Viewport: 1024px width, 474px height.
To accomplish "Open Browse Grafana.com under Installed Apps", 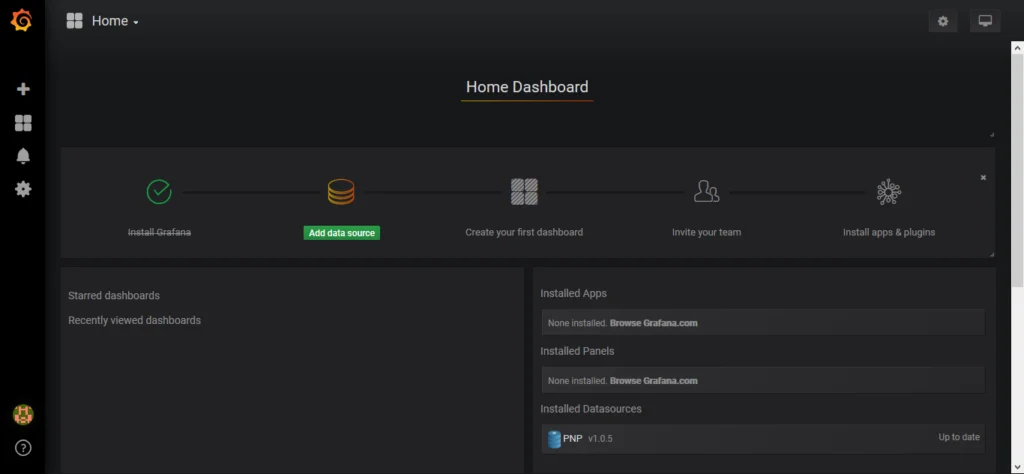I will (653, 323).
